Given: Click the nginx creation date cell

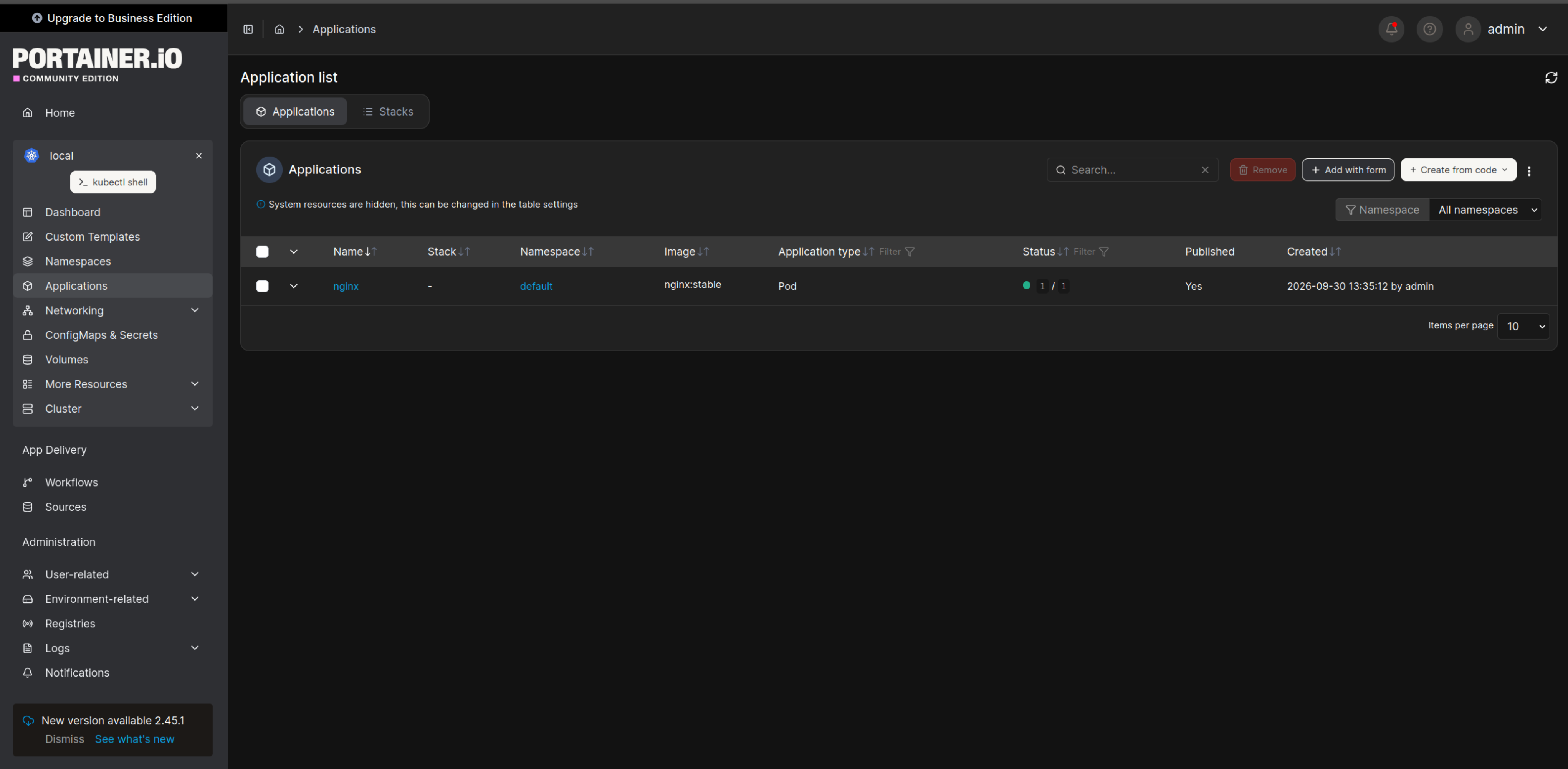Looking at the screenshot, I should (1360, 286).
